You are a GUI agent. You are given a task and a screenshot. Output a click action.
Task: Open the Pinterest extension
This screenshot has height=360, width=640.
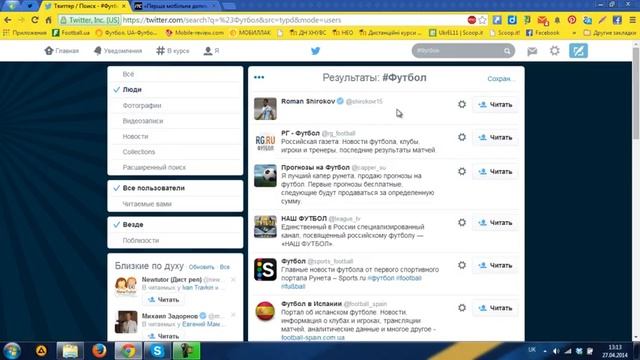click(x=572, y=20)
